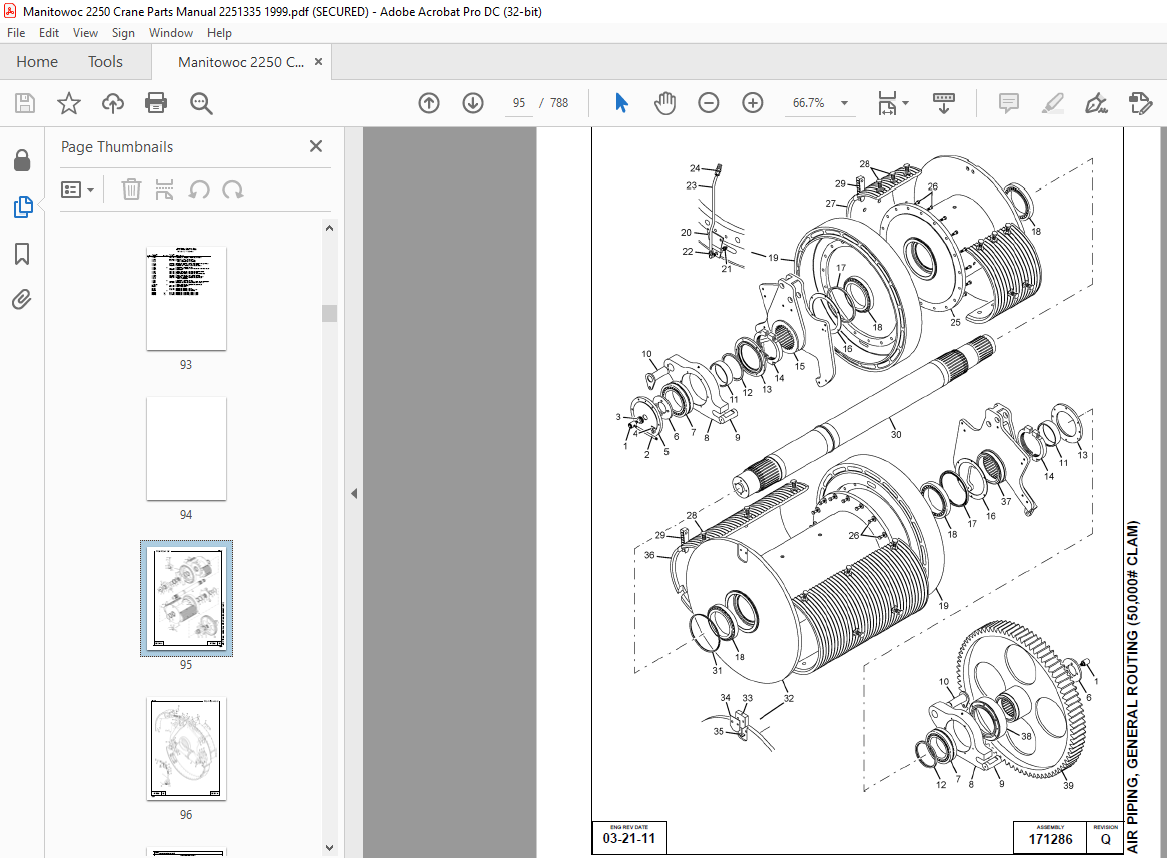Click the Share and send file icon
Viewport: 1167px width, 858px height.
coord(1140,103)
